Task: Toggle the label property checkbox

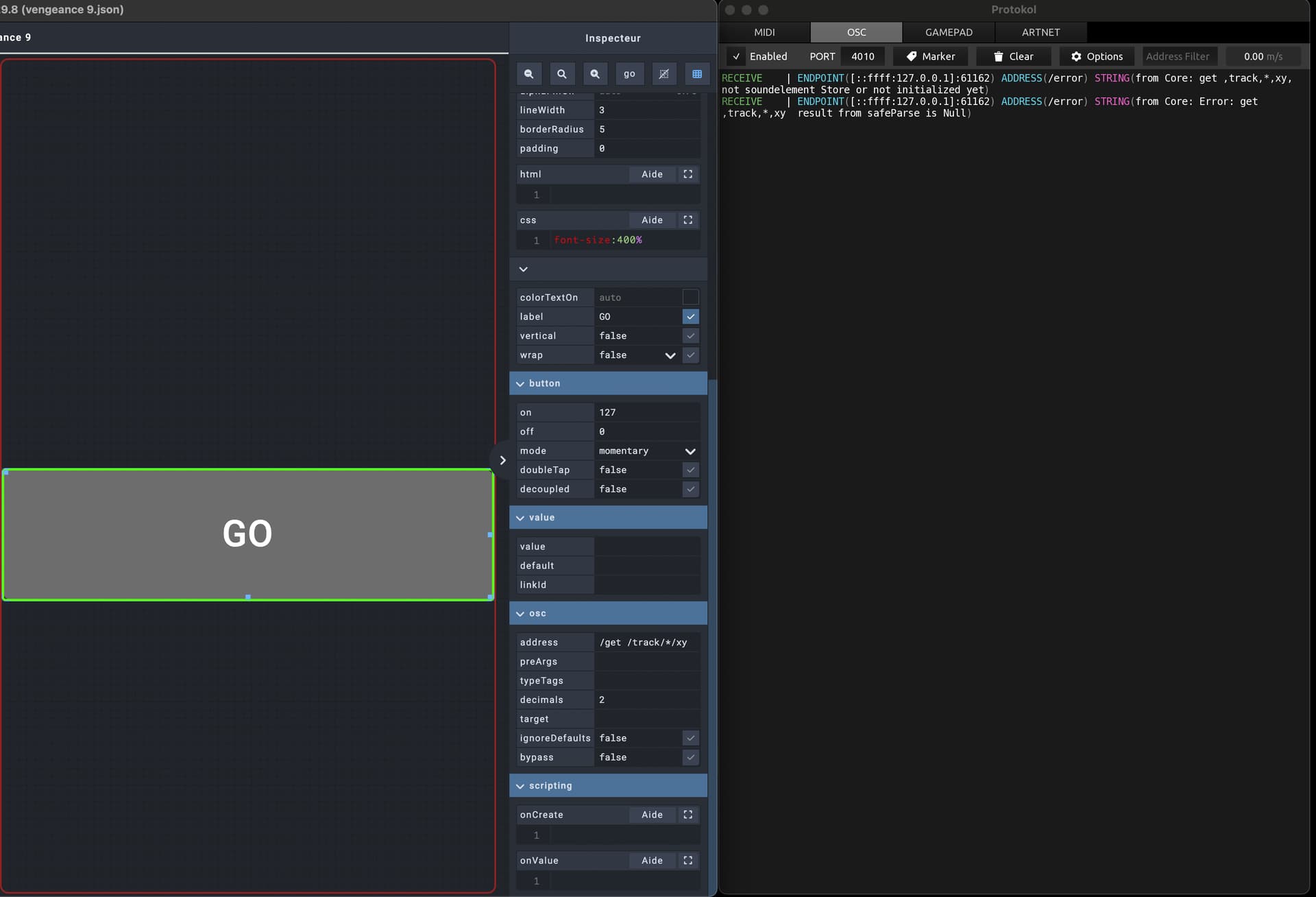Action: coord(690,317)
